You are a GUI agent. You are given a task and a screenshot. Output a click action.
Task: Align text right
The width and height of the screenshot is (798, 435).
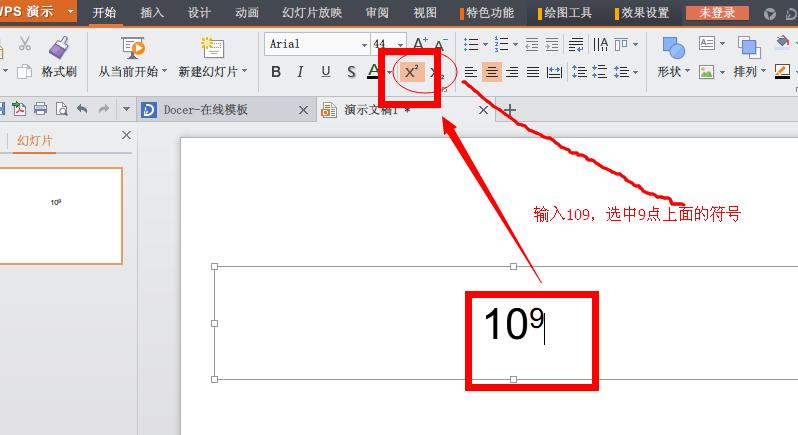point(512,72)
